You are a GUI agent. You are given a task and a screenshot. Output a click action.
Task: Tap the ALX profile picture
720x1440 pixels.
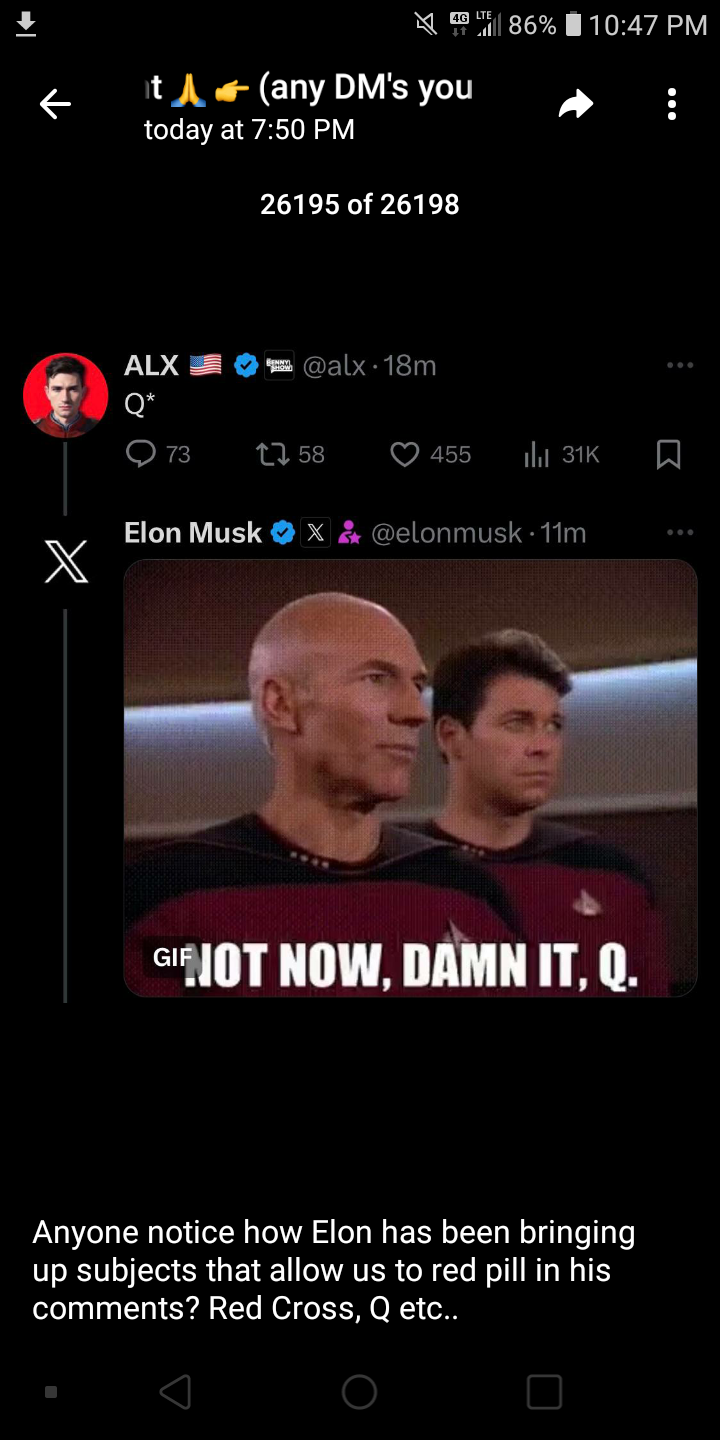point(65,396)
